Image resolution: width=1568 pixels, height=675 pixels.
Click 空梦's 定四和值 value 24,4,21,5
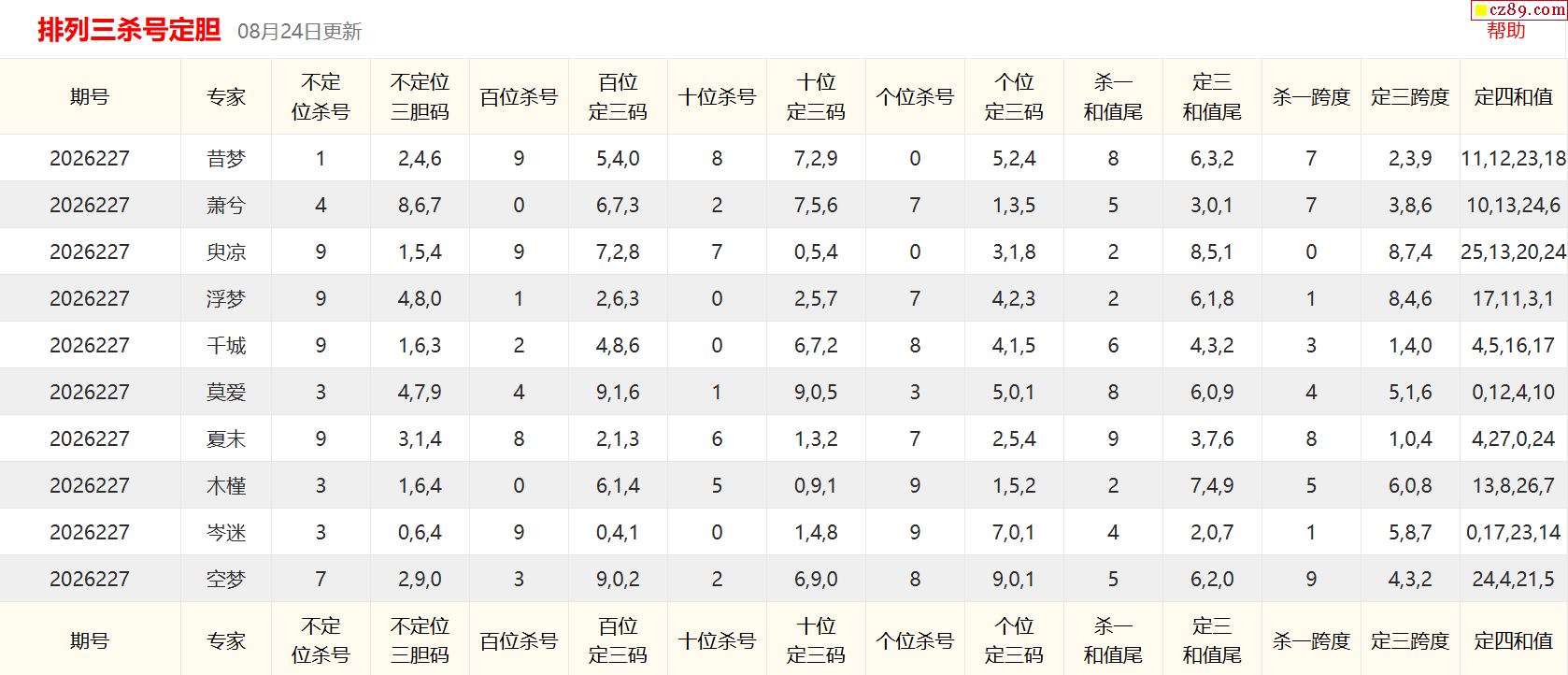(1513, 580)
